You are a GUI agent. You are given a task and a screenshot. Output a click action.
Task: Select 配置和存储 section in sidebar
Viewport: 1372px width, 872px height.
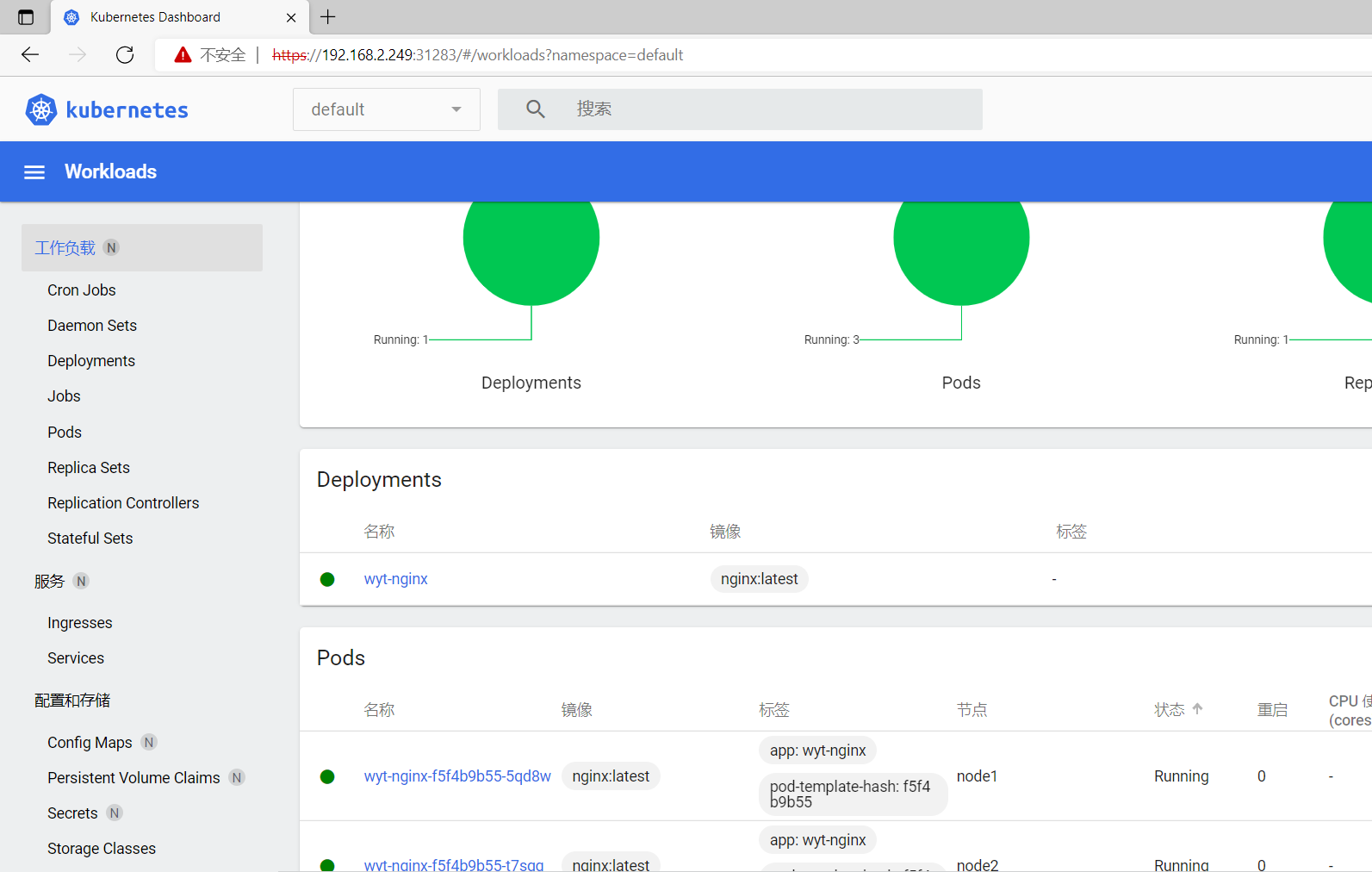point(72,701)
